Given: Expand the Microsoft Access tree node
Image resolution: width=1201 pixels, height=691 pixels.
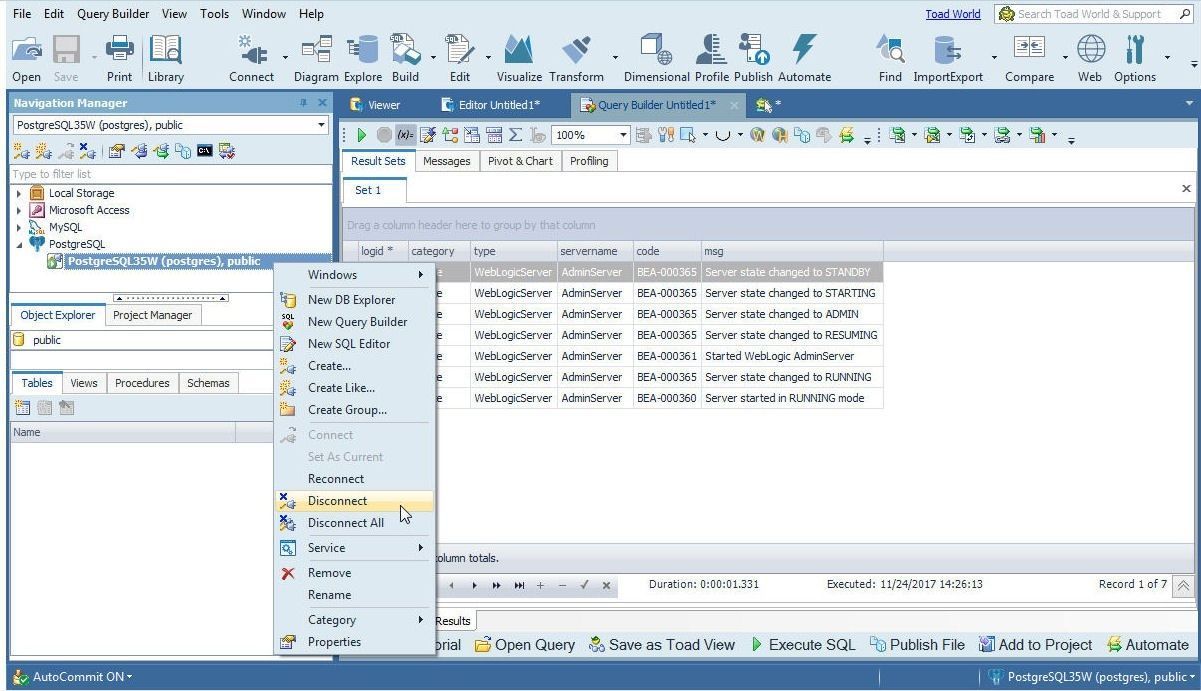Looking at the screenshot, I should click(x=19, y=210).
